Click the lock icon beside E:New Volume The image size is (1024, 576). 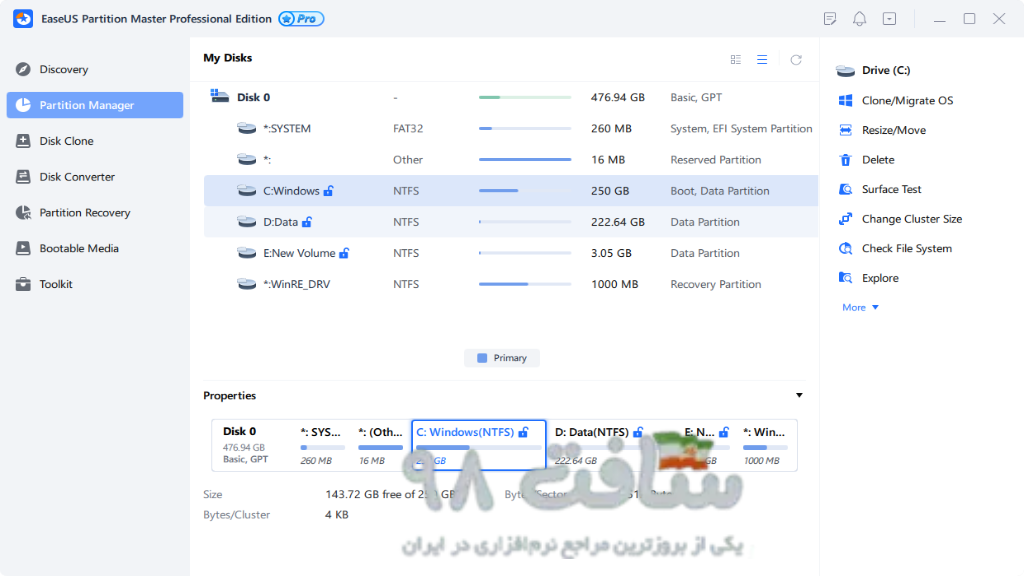tap(344, 253)
